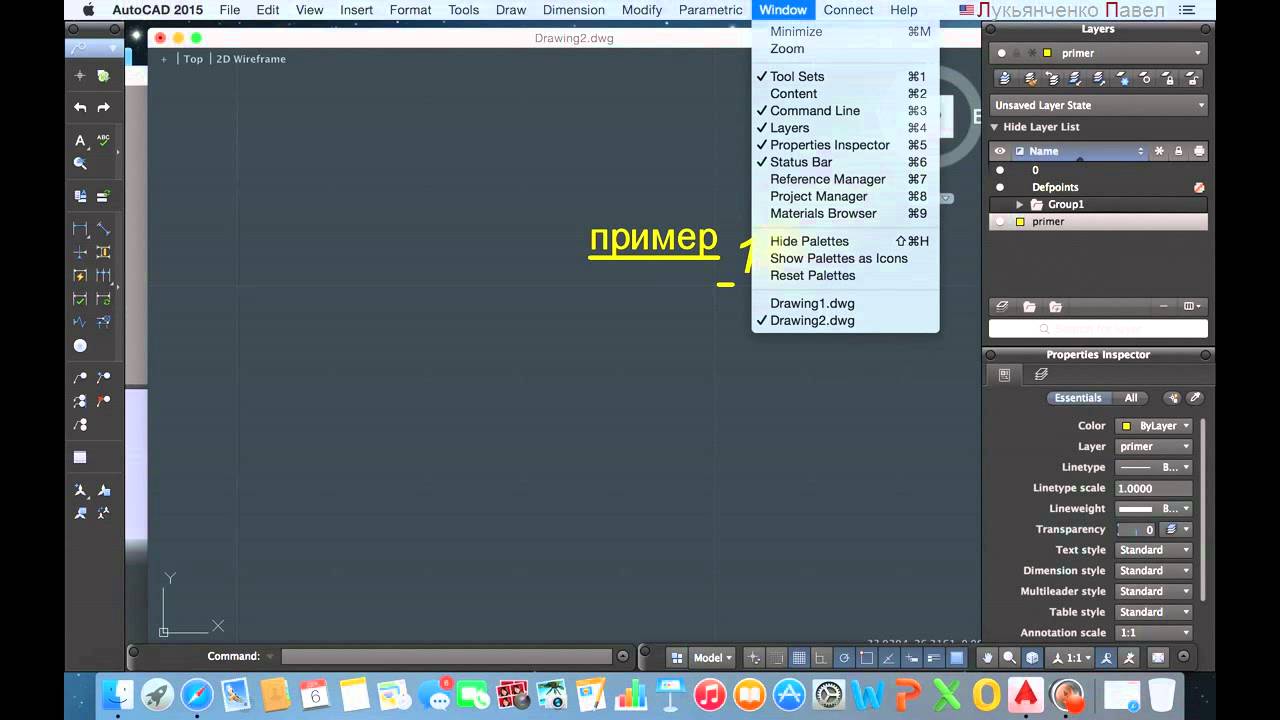
Task: Open iTunes music icon in the Dock
Action: click(x=710, y=694)
